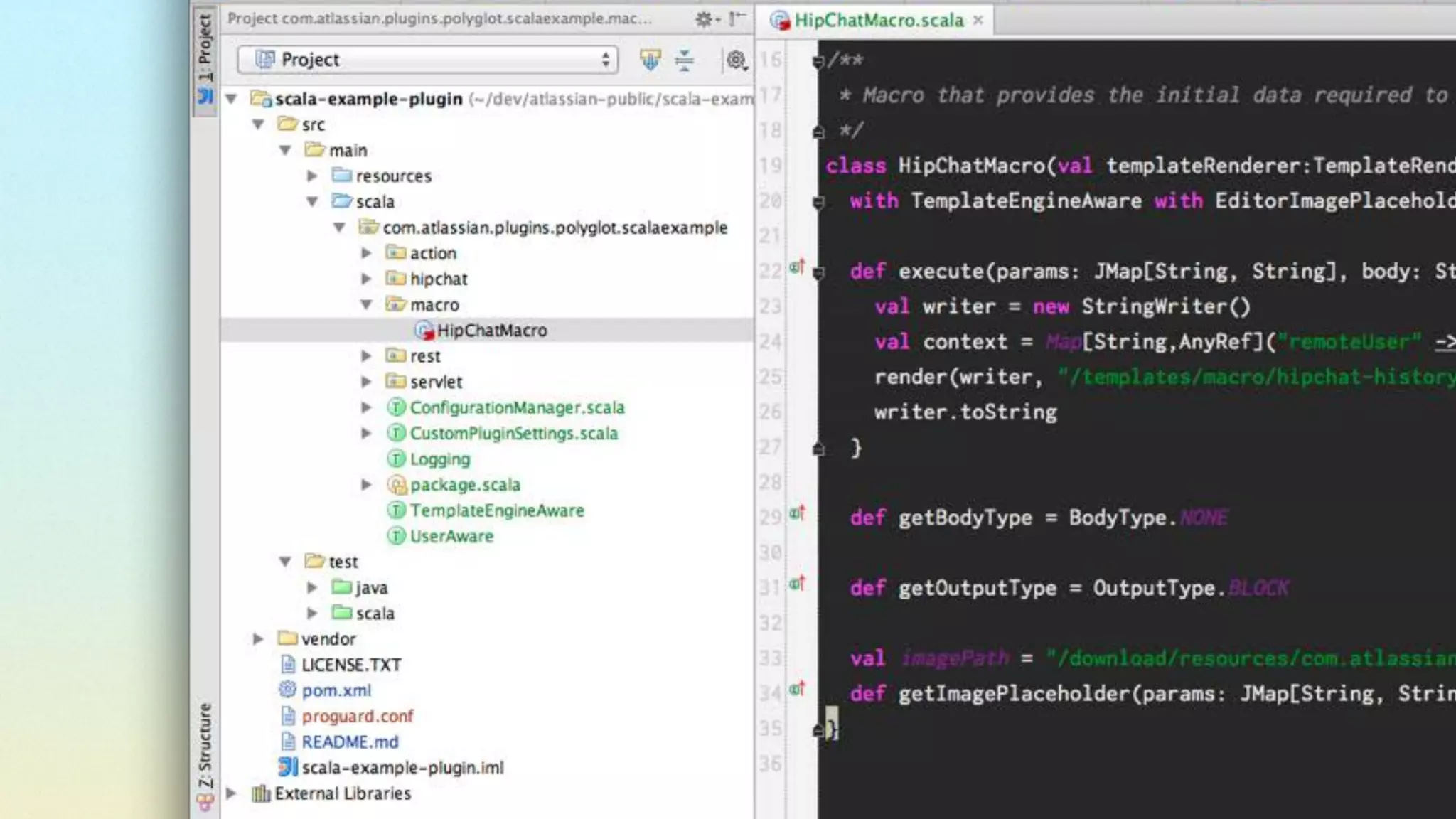This screenshot has height=819, width=1456.
Task: Click the Collapse All icon
Action: 684,60
